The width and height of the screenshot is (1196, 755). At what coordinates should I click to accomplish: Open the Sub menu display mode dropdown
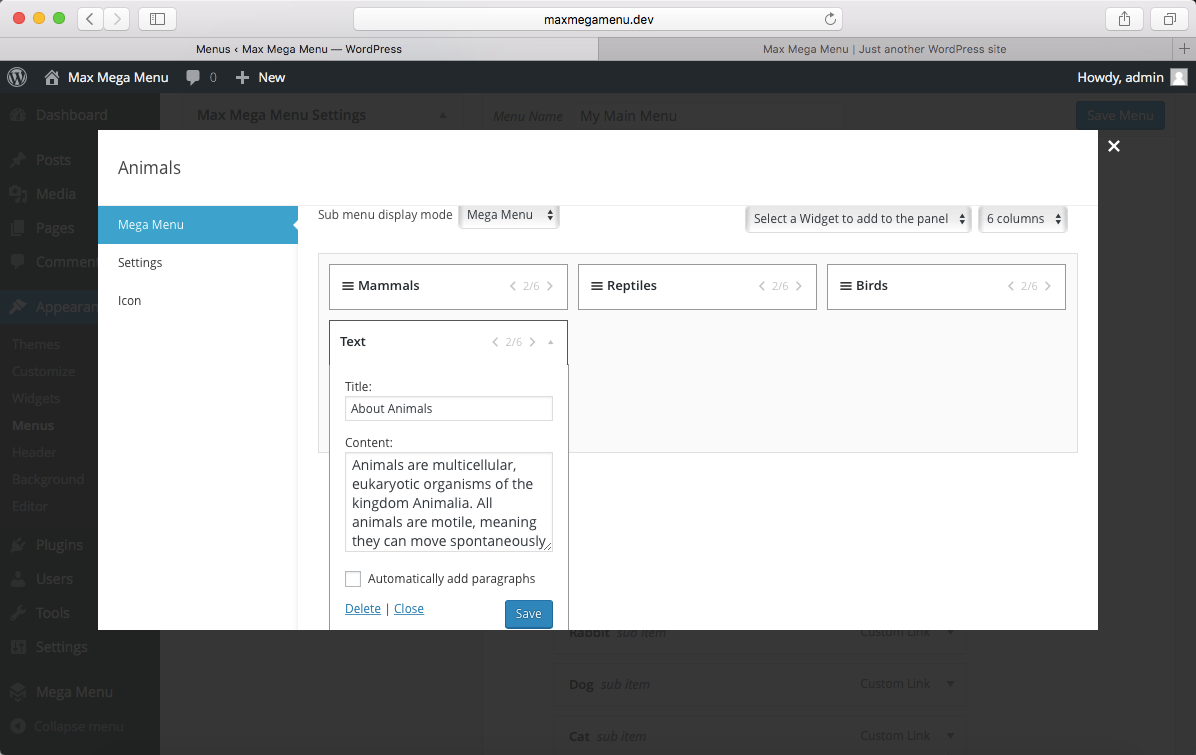point(509,215)
